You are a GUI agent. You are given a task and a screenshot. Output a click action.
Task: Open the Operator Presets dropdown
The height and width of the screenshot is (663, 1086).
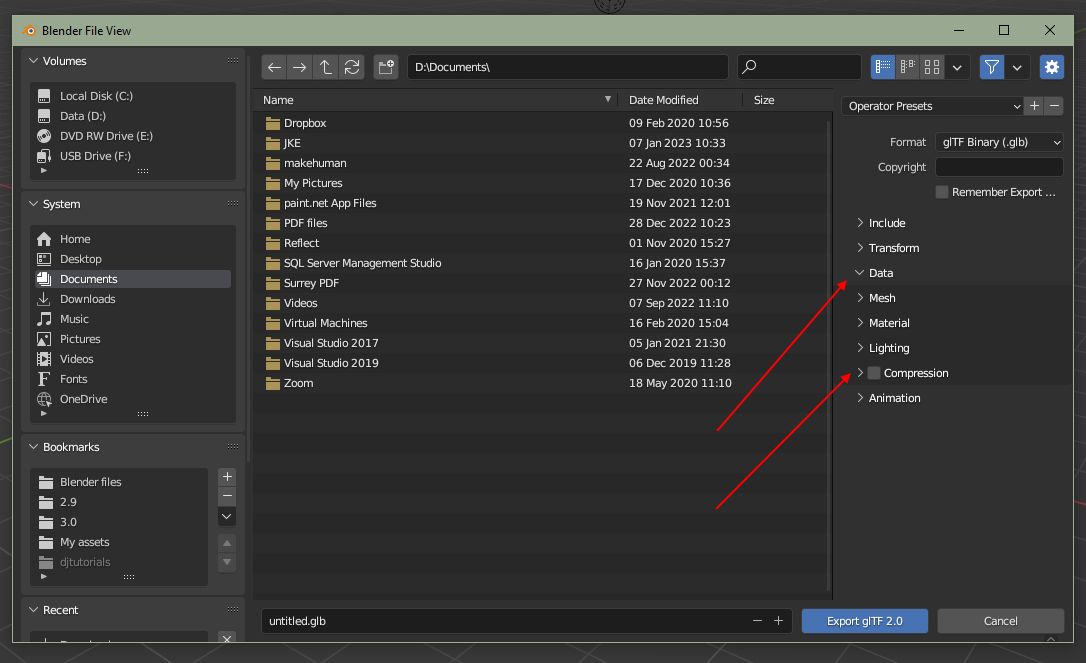(933, 106)
